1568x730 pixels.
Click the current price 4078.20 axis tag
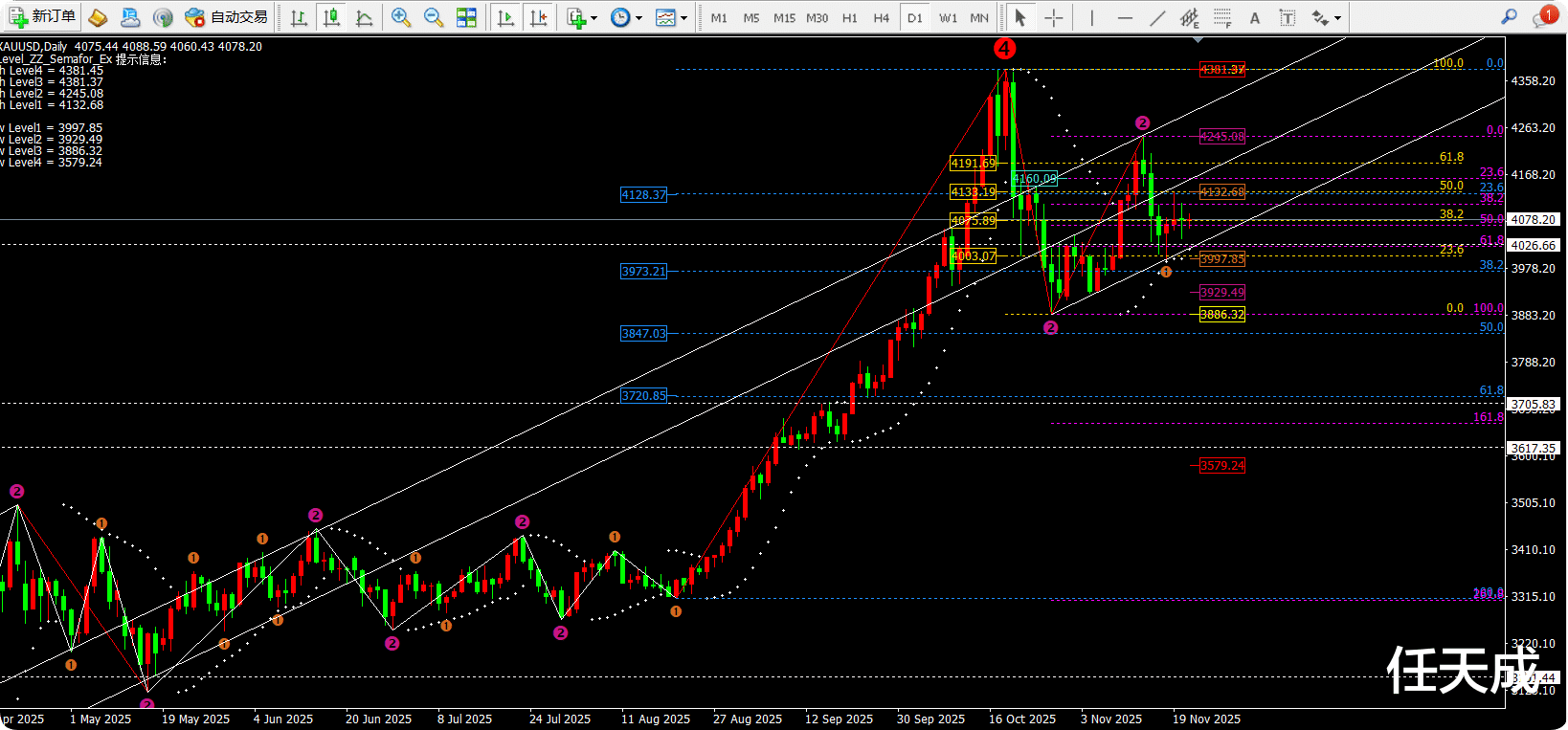[1534, 220]
